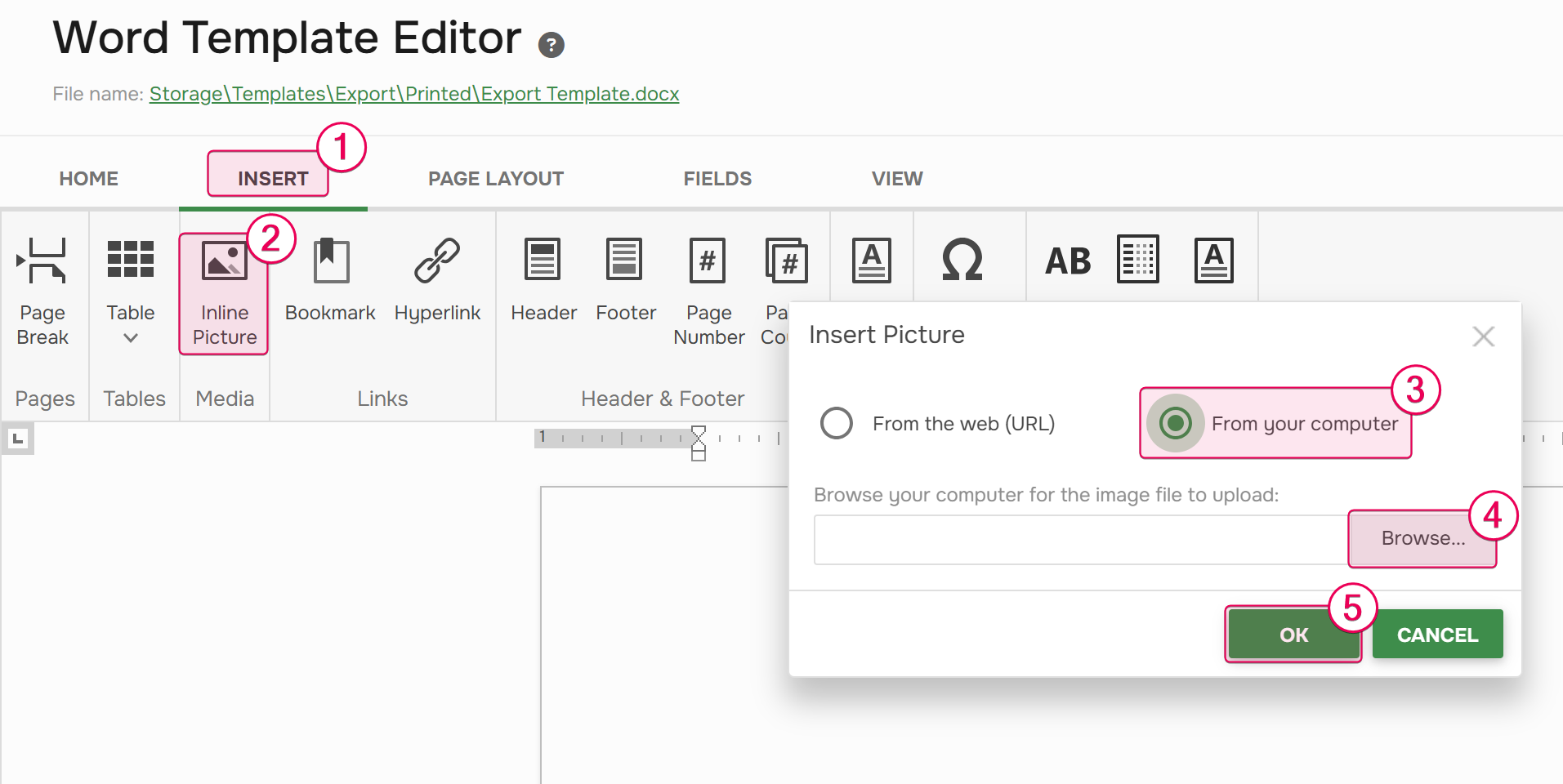Click the Omega symbol icon
1563x784 pixels.
click(962, 261)
